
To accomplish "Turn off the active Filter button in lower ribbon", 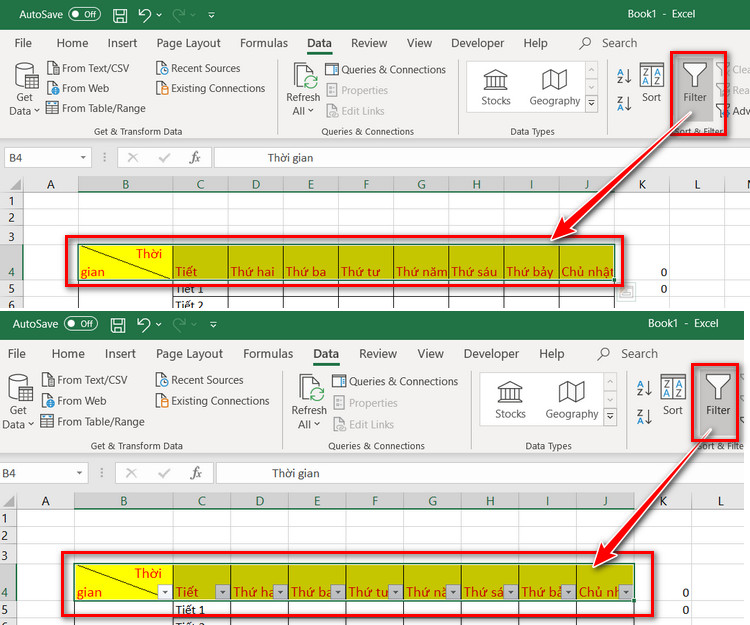I will (x=717, y=395).
